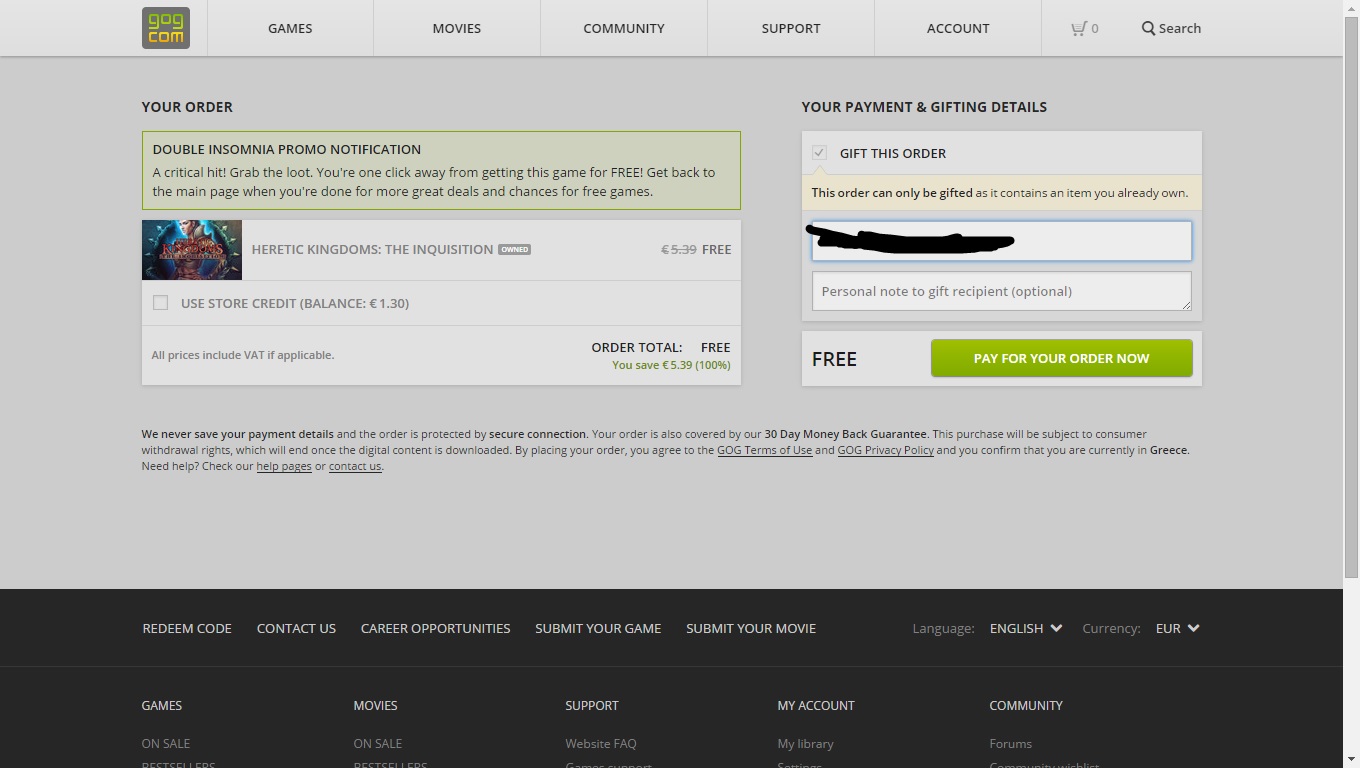Click Heretic Kingdoms: The Inquisition title
Viewport: 1360px width, 768px height.
[372, 249]
